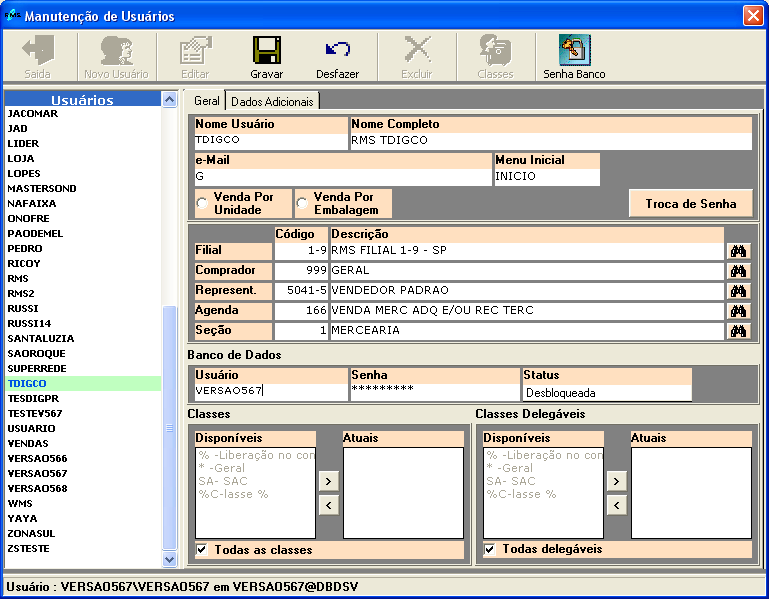Image resolution: width=769 pixels, height=599 pixels.
Task: Select user VERSAO568 in the list
Action: click(82, 489)
